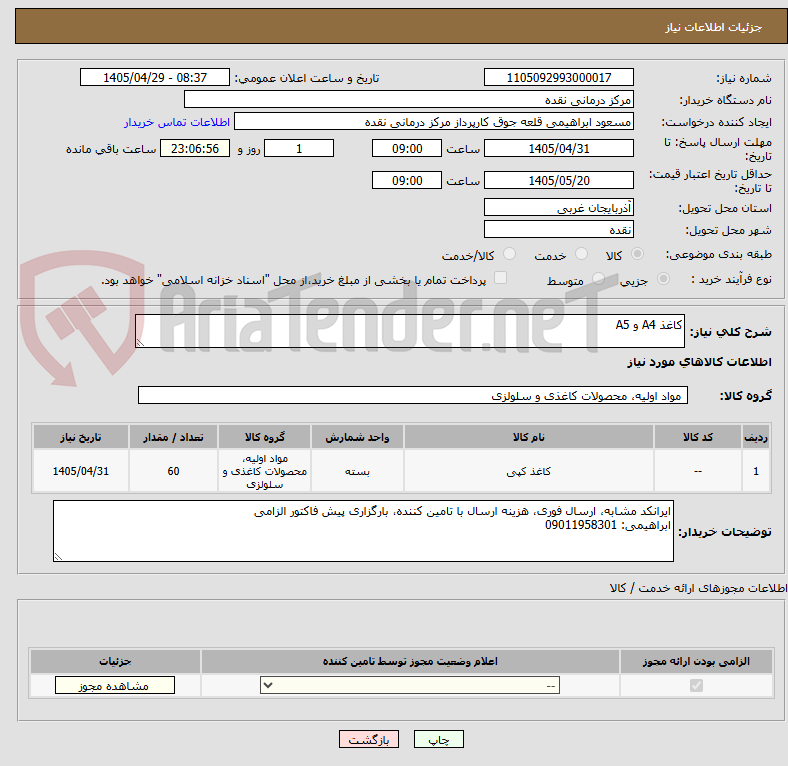Click the گروه کالا column header
Image resolution: width=788 pixels, height=766 pixels.
265,437
